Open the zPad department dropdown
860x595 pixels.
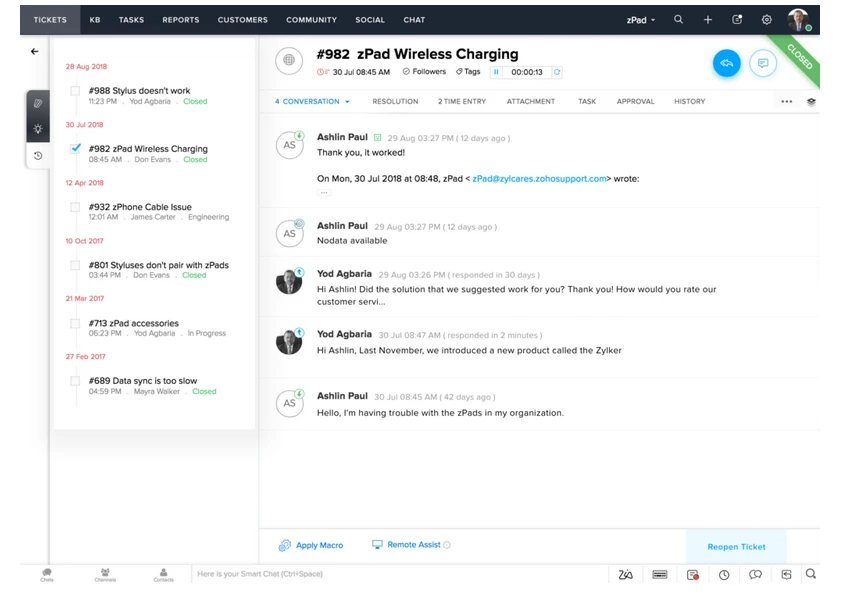click(641, 20)
